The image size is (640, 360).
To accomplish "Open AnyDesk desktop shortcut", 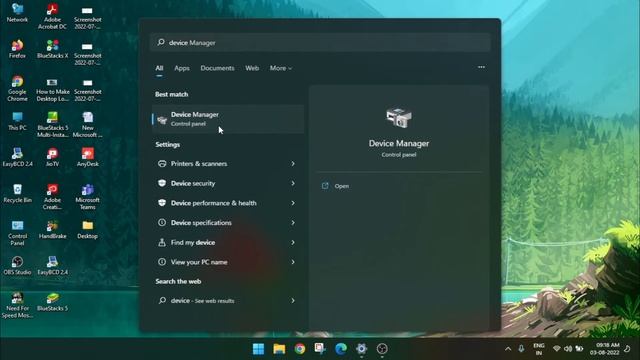I will coord(87,158).
